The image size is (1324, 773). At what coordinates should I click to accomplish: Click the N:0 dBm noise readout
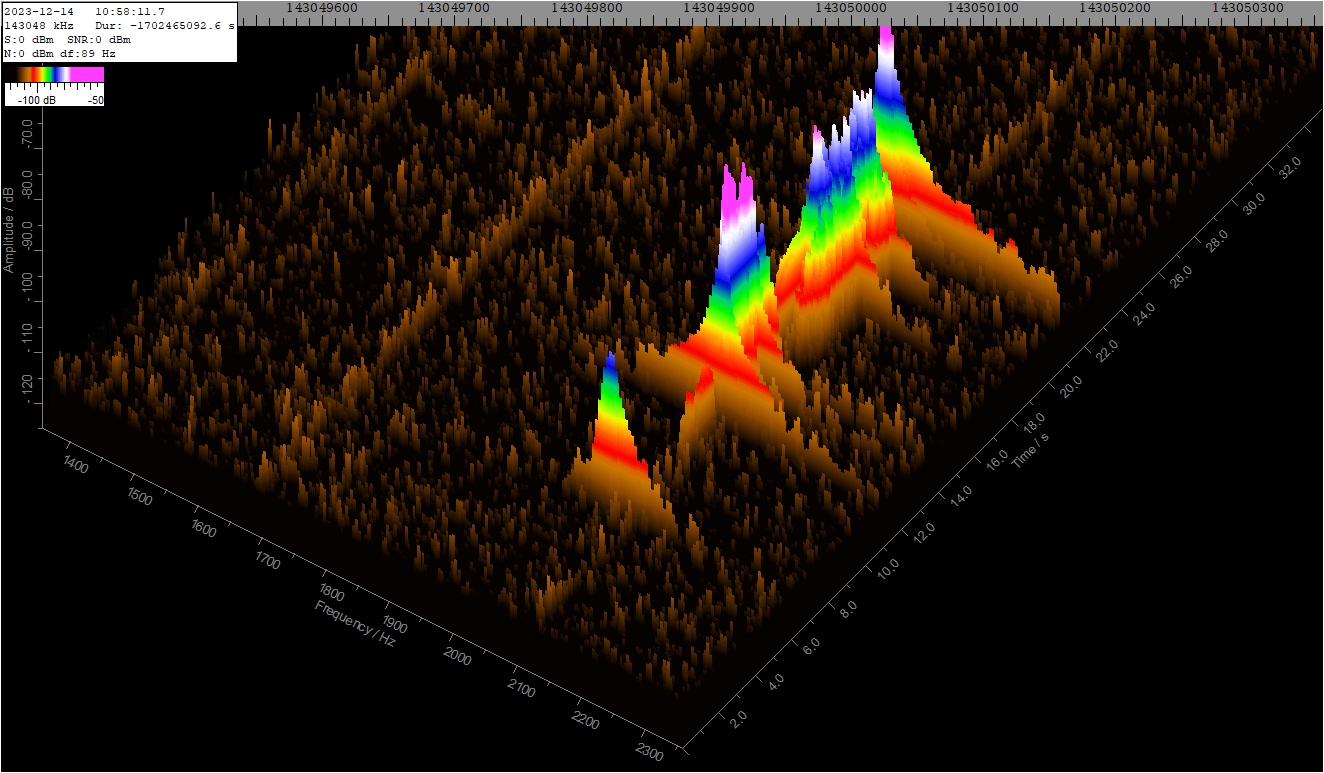29,53
